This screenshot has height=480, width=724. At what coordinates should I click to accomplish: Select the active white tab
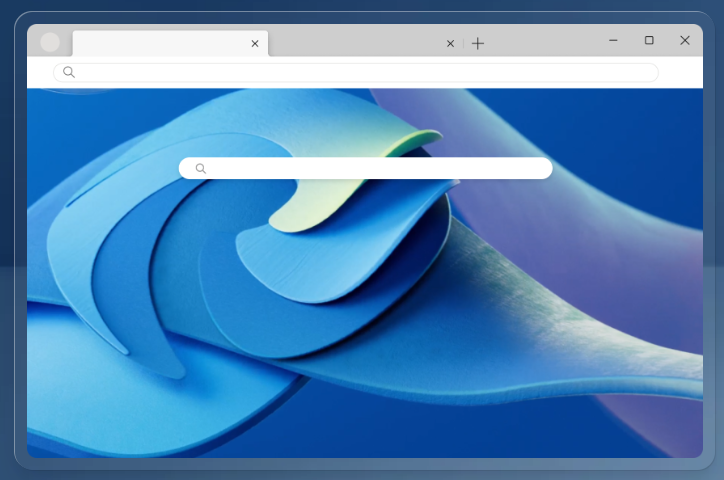[170, 43]
